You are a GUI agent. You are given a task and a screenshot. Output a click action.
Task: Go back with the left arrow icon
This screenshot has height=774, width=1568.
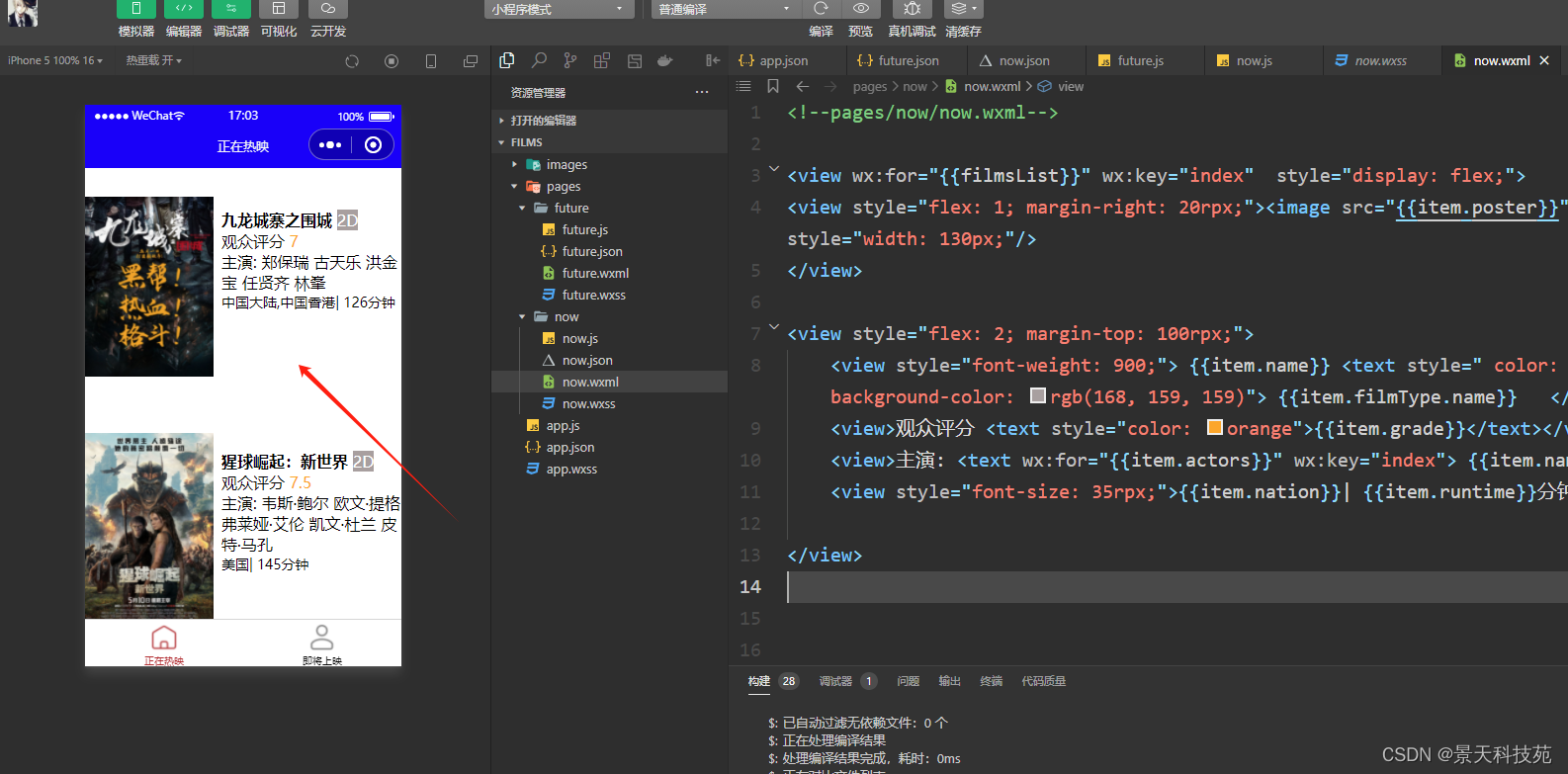tap(803, 86)
